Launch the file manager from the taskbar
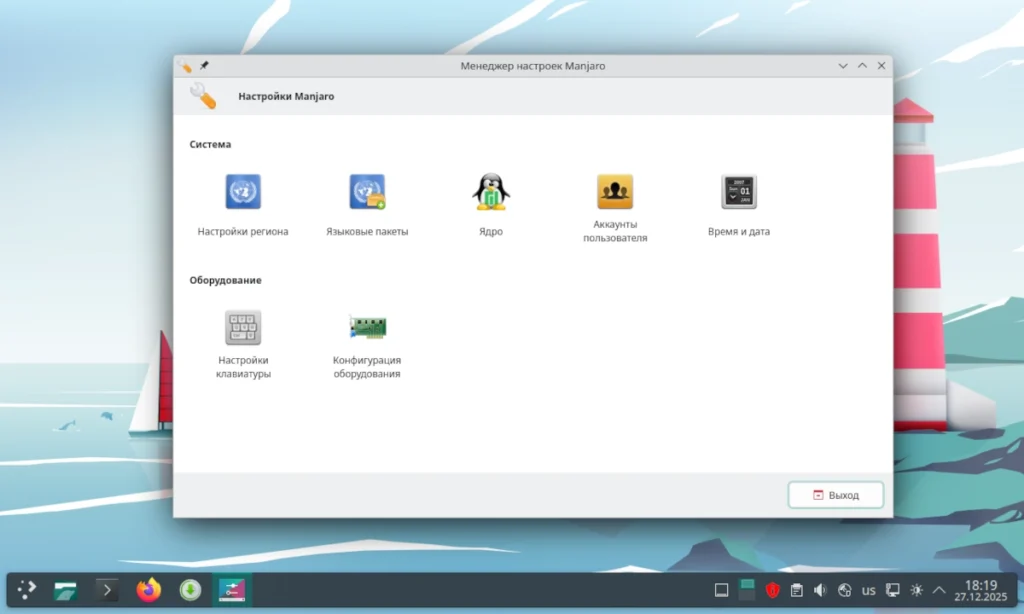Image resolution: width=1024 pixels, height=614 pixels. tap(65, 590)
